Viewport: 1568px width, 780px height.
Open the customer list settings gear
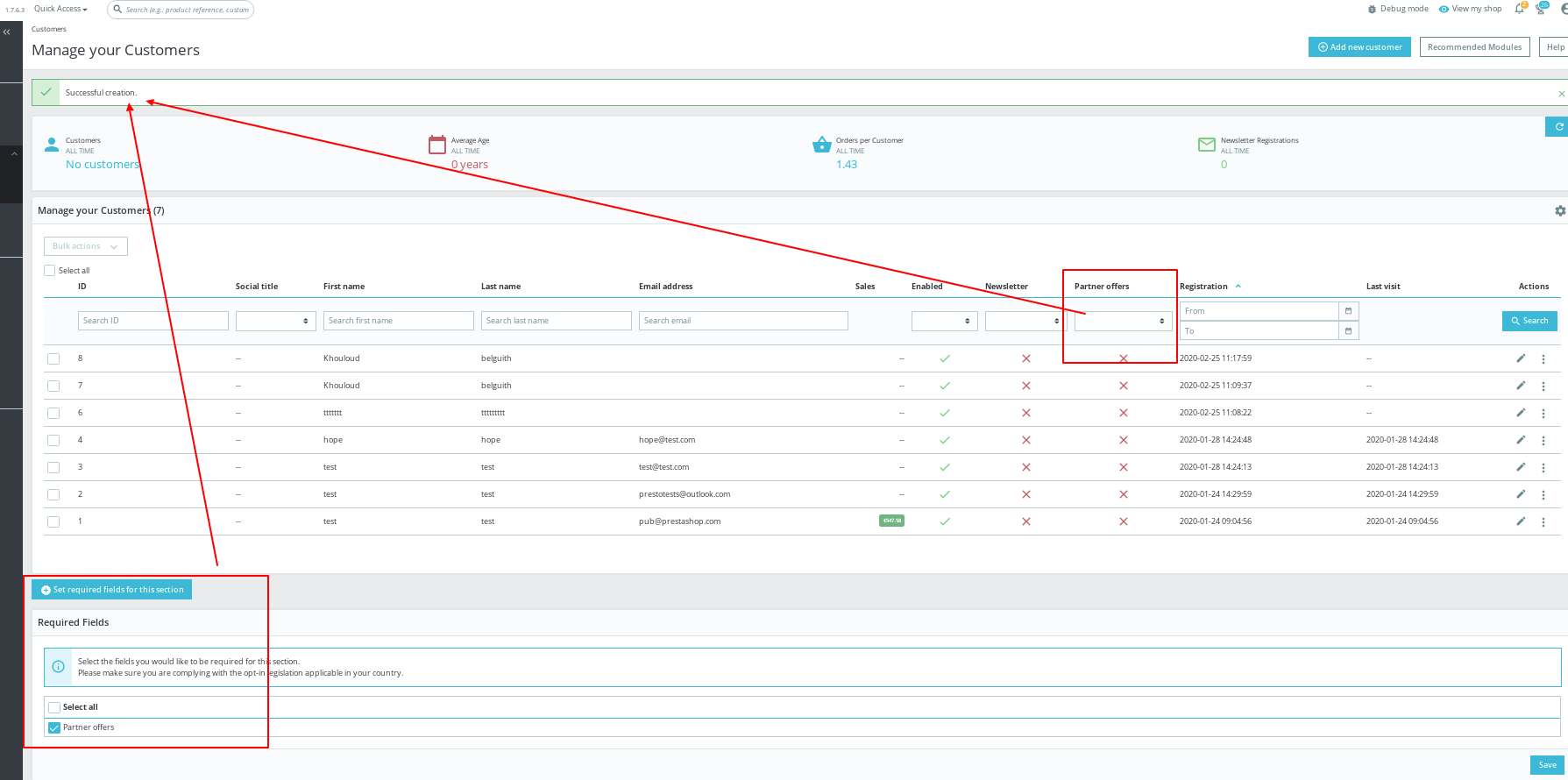pyautogui.click(x=1560, y=210)
